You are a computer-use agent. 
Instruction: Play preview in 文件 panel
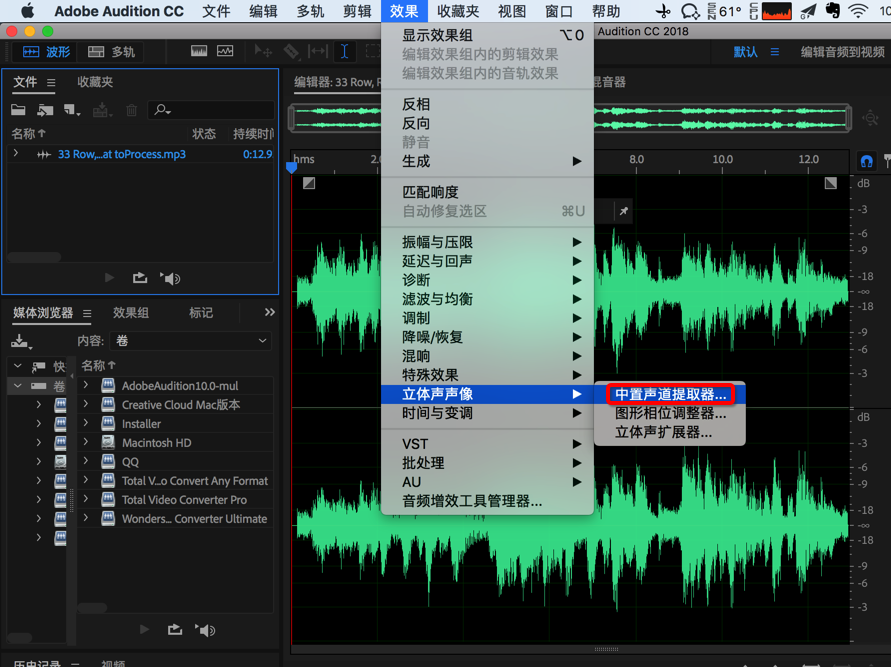coord(110,278)
